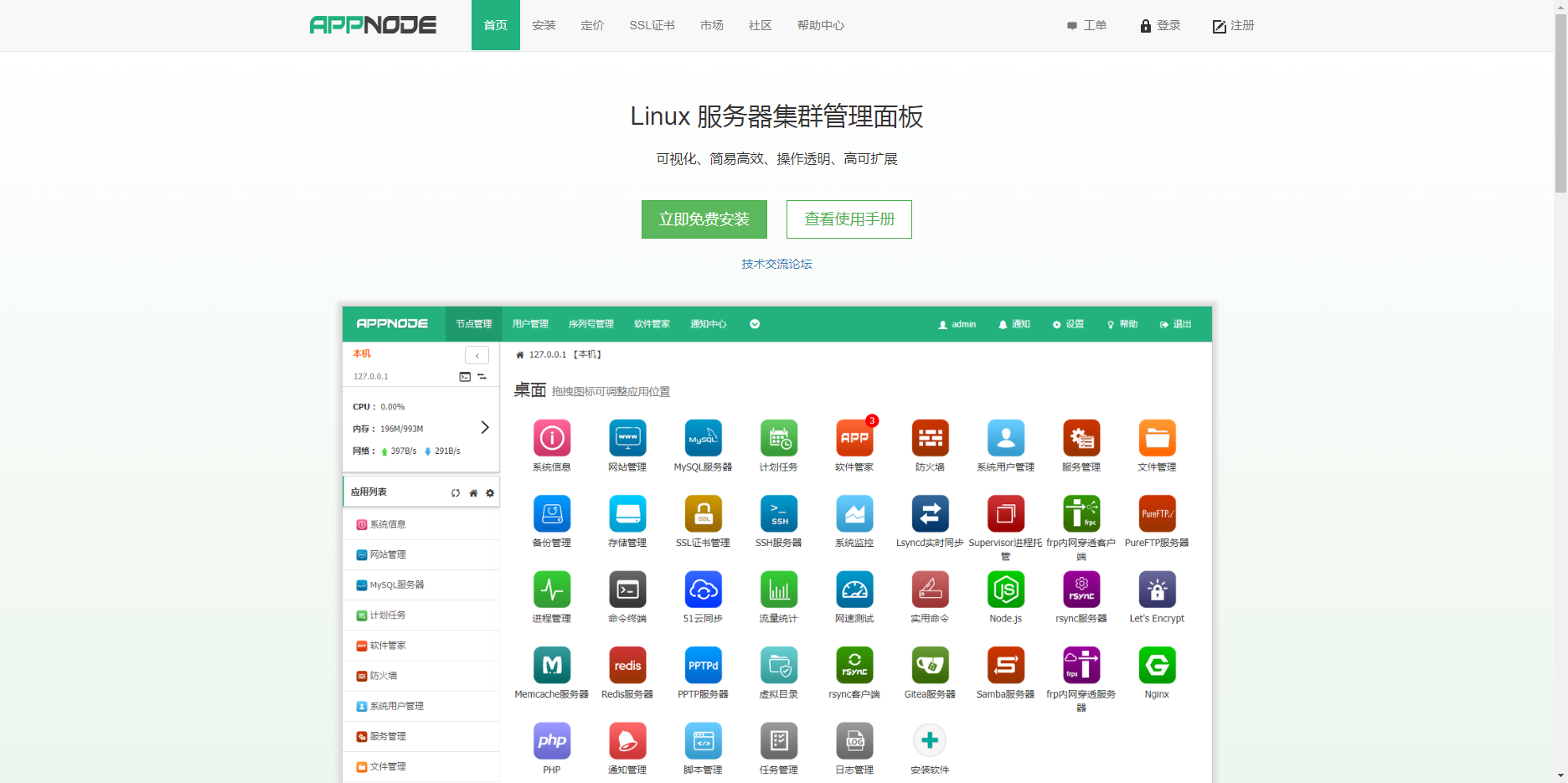Open the 网速测试 icon

854,590
